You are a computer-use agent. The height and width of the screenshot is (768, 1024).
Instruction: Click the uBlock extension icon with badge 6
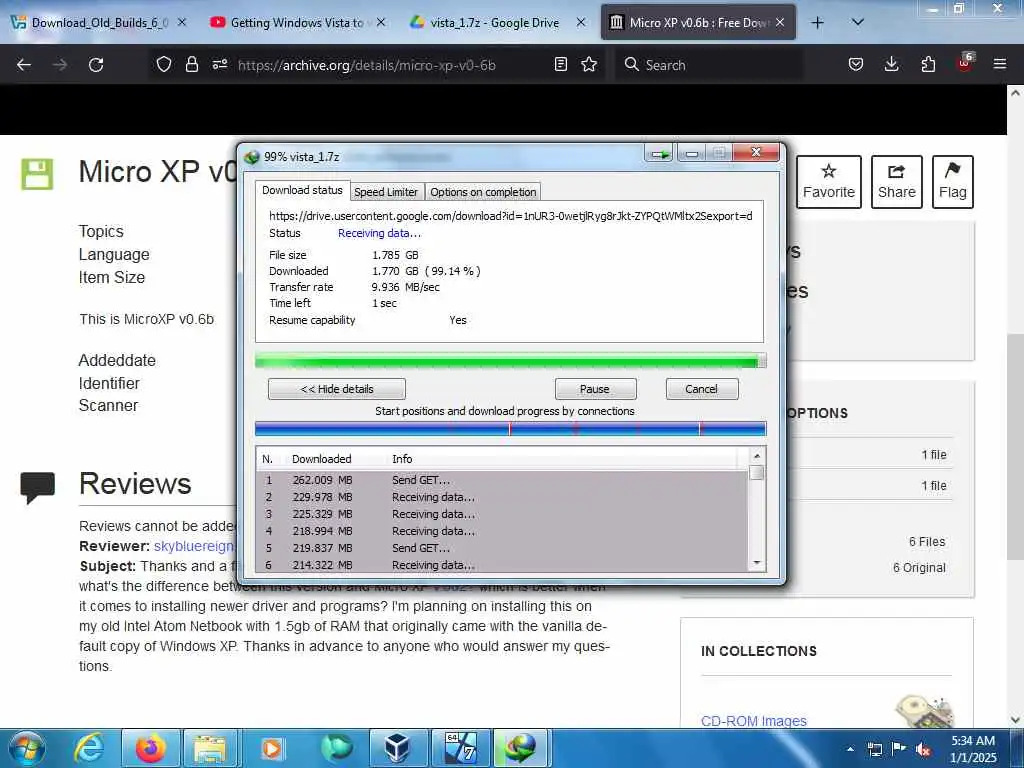coord(965,63)
